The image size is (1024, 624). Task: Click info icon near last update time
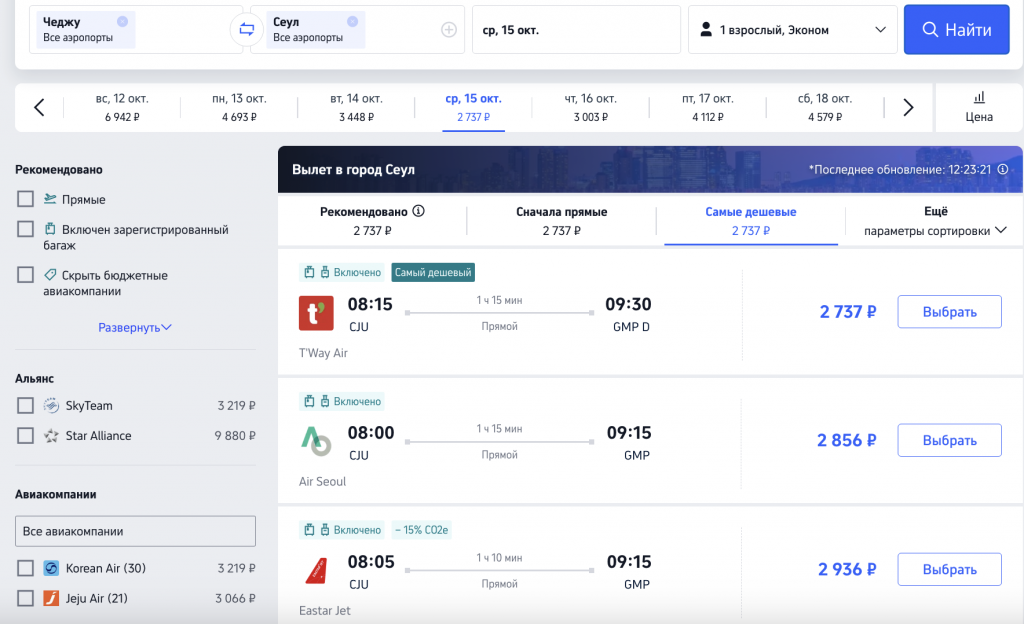click(1002, 169)
